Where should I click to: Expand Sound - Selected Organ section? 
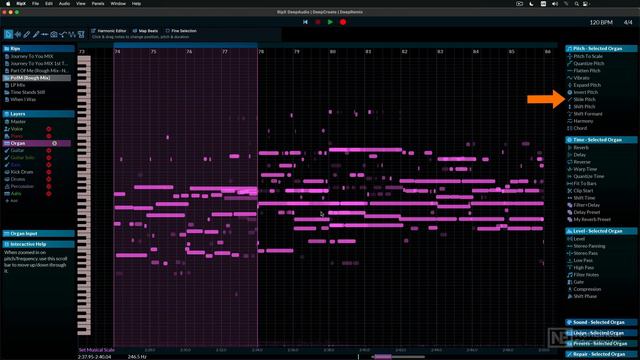coord(601,322)
